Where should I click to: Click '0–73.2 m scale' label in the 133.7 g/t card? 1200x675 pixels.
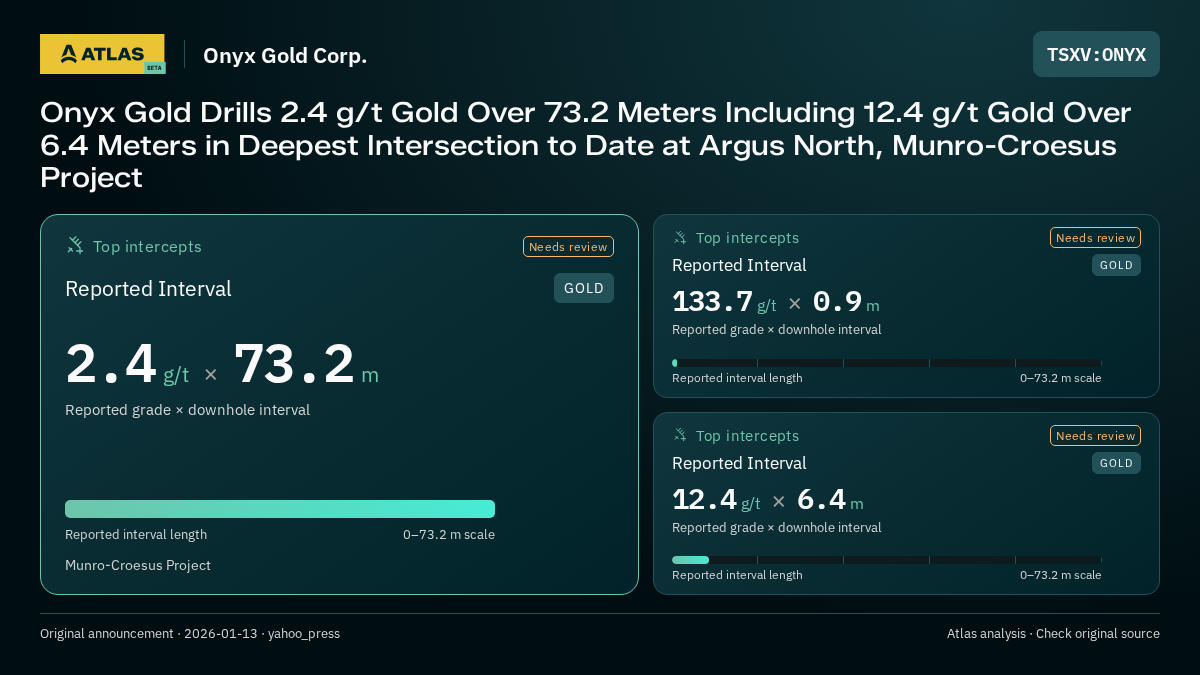(1060, 378)
